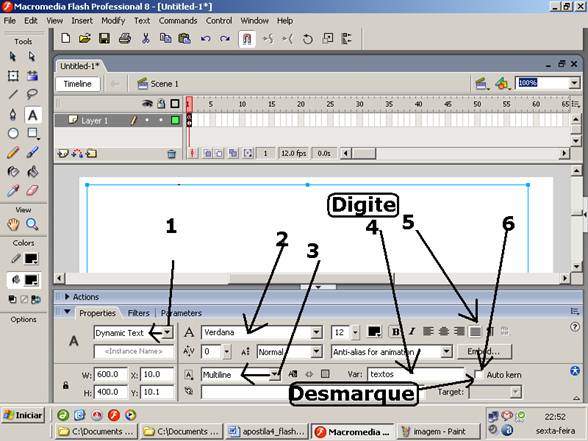The image size is (588, 441).
Task: Select the Hand tool
Action: [x=13, y=225]
